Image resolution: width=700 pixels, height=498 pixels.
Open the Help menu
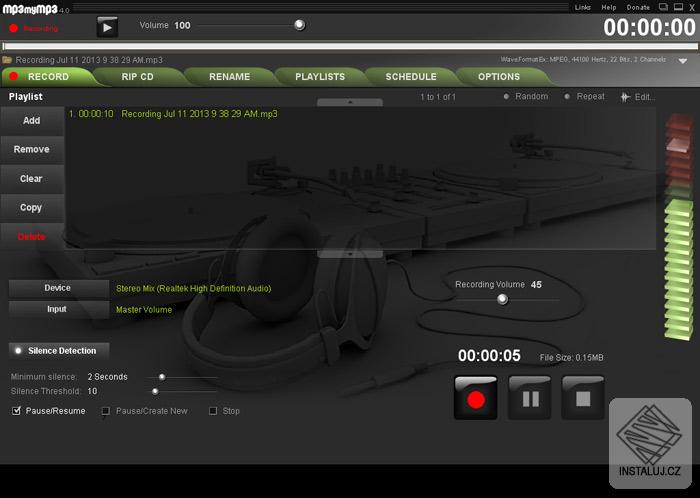coord(608,7)
